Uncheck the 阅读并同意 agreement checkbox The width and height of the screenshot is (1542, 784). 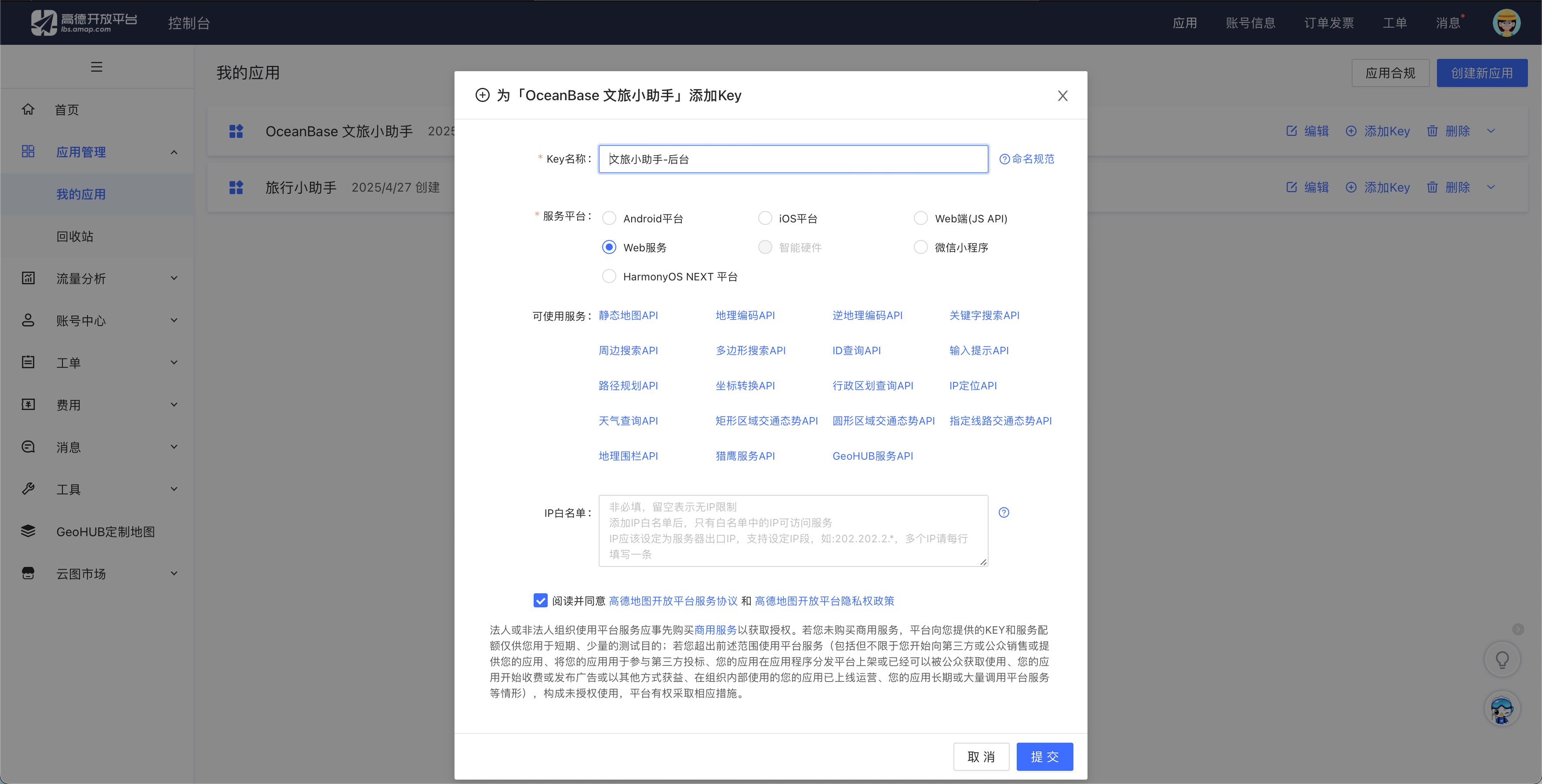tap(541, 600)
